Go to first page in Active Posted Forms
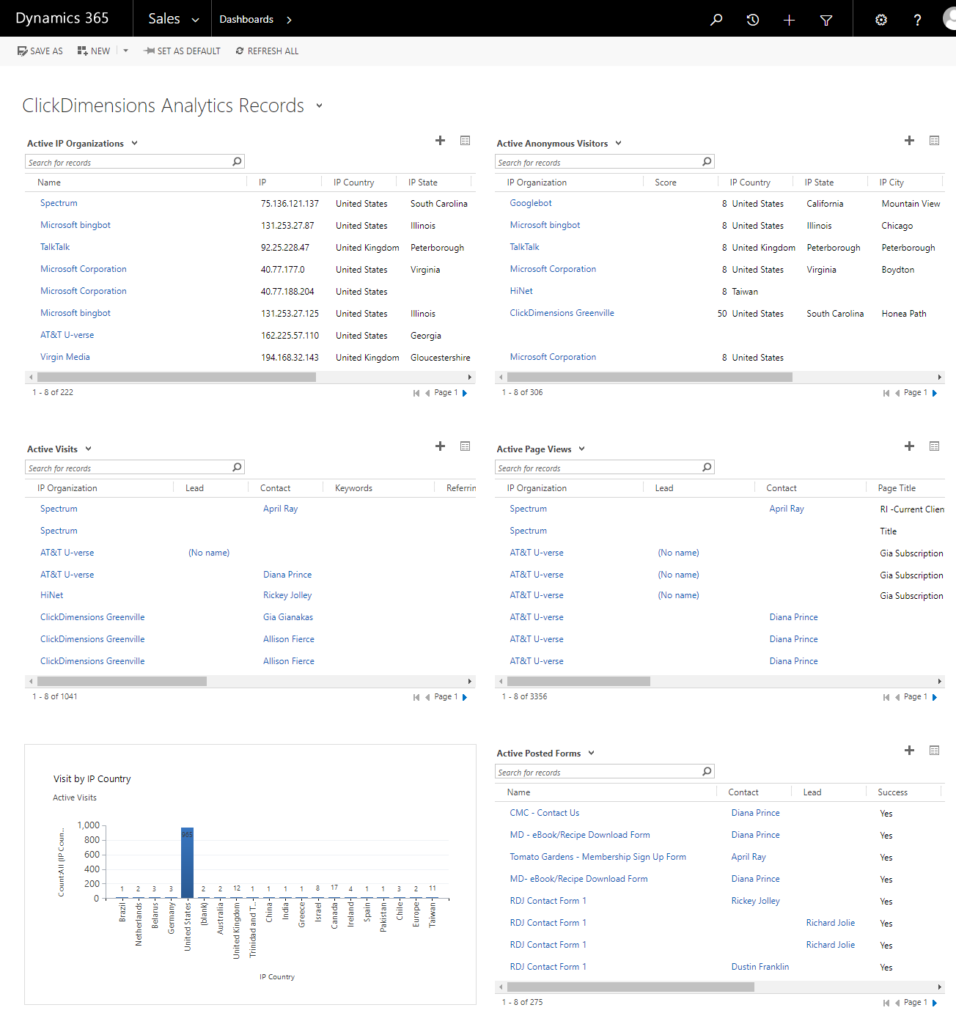 point(885,1003)
